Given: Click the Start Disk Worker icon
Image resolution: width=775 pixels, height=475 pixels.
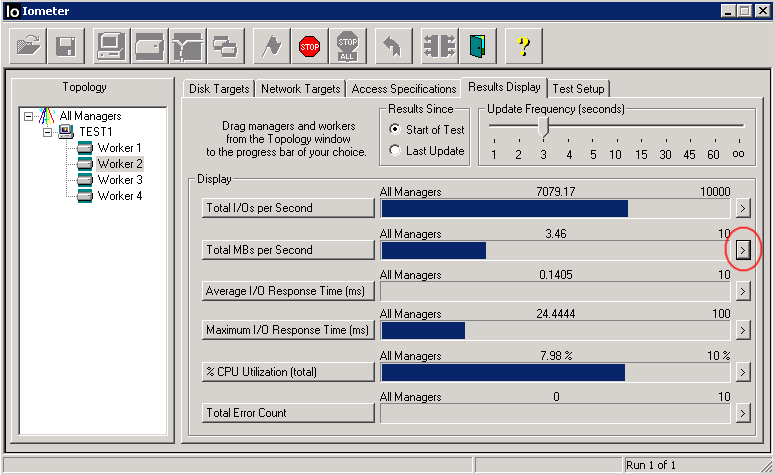Looking at the screenshot, I should (149, 46).
